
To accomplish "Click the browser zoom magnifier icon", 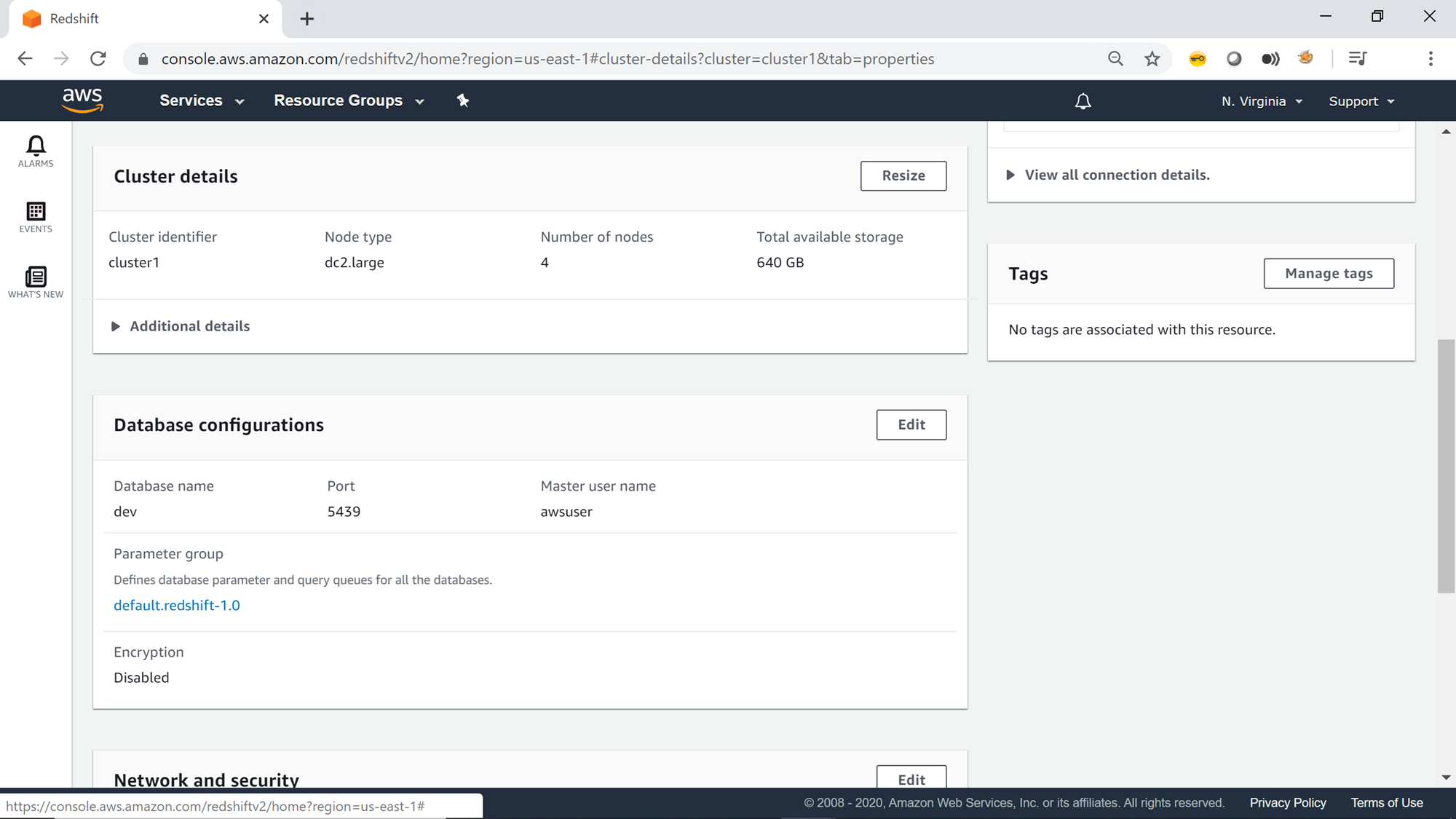I will tap(1115, 59).
